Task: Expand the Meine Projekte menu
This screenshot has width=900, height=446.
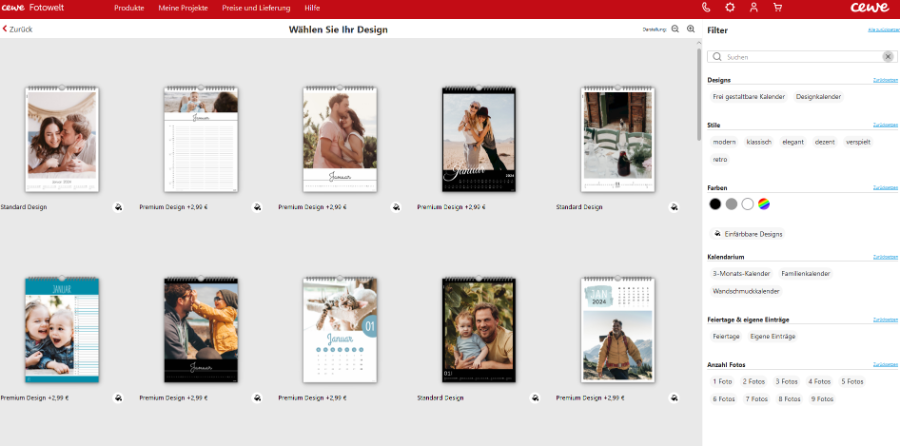Action: [182, 8]
